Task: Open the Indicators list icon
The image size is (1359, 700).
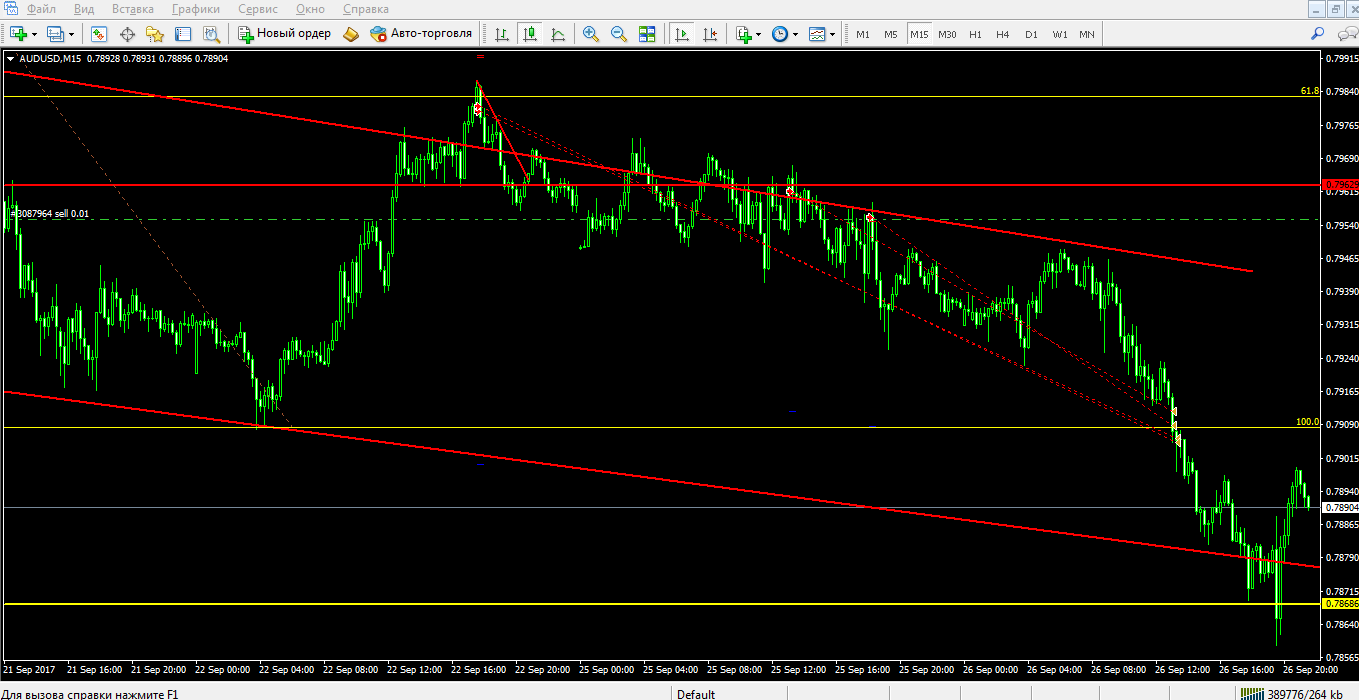Action: (743, 34)
